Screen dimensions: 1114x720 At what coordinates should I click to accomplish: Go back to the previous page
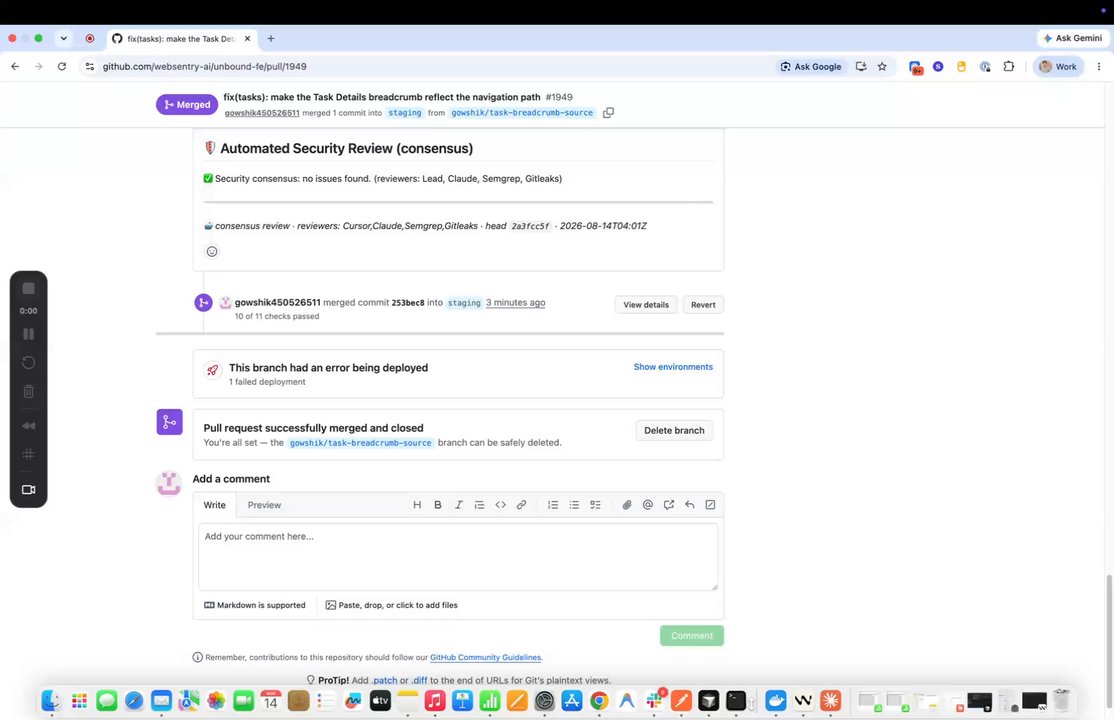click(15, 67)
